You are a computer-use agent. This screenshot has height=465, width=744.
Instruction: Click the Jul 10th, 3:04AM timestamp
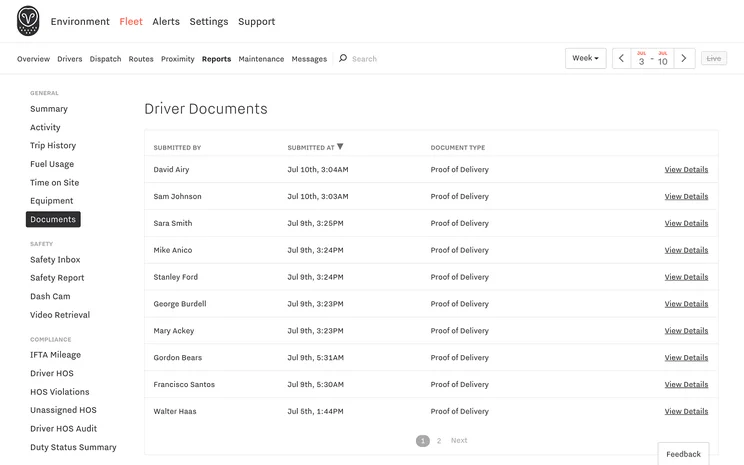click(x=317, y=169)
